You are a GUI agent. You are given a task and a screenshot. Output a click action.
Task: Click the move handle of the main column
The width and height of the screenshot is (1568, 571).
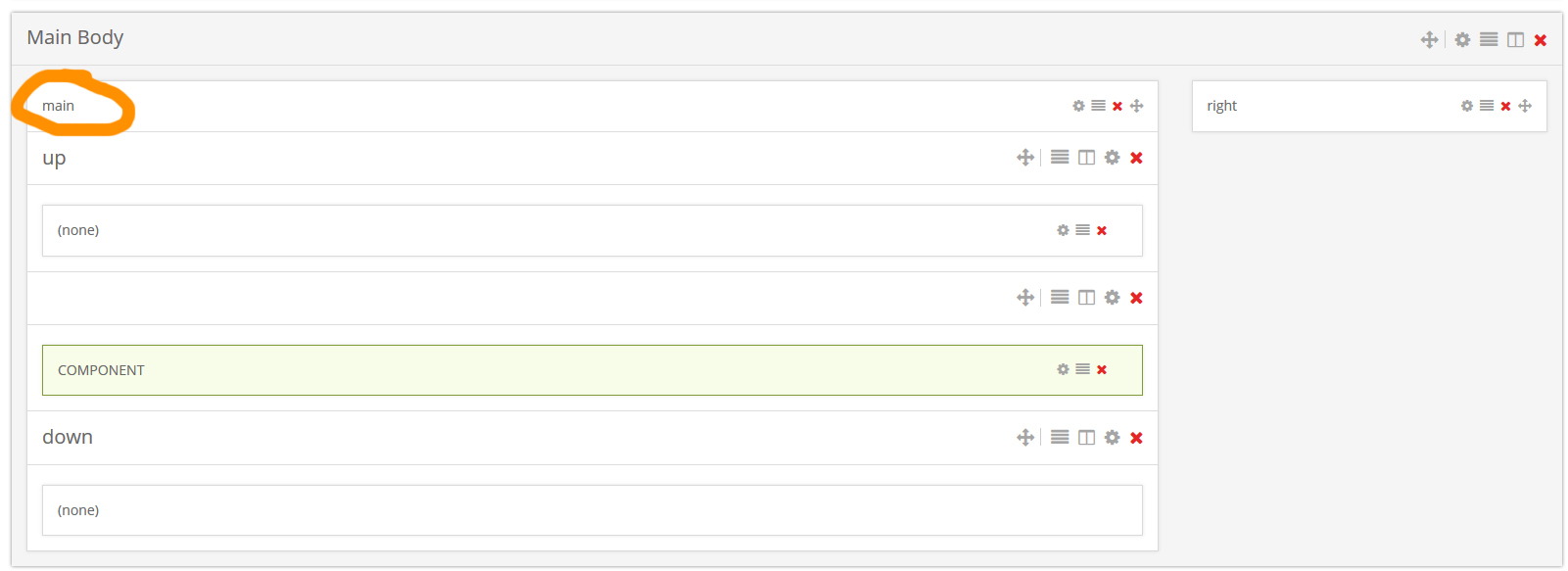coord(1136,106)
